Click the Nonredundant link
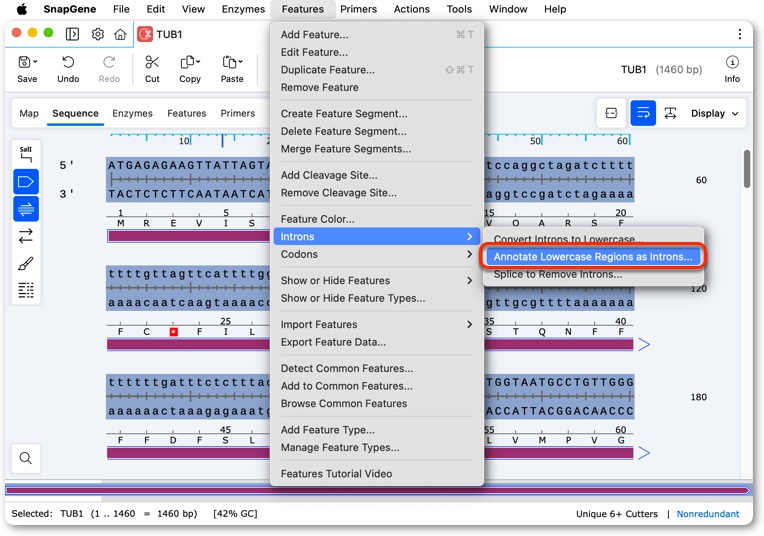Screen dimensions: 764x536 (707, 514)
